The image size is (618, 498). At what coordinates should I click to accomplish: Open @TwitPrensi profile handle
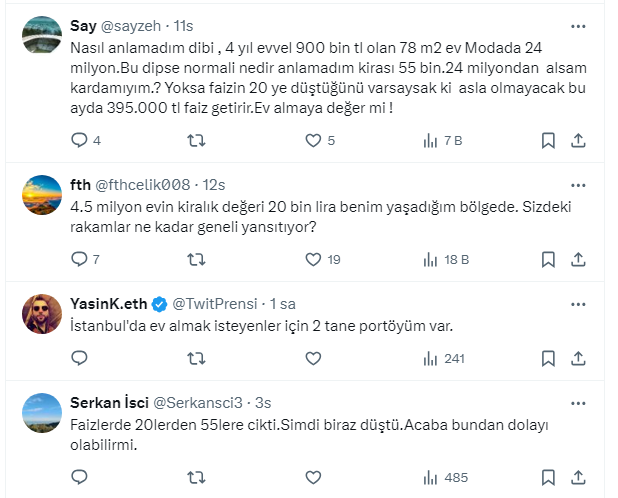209,304
